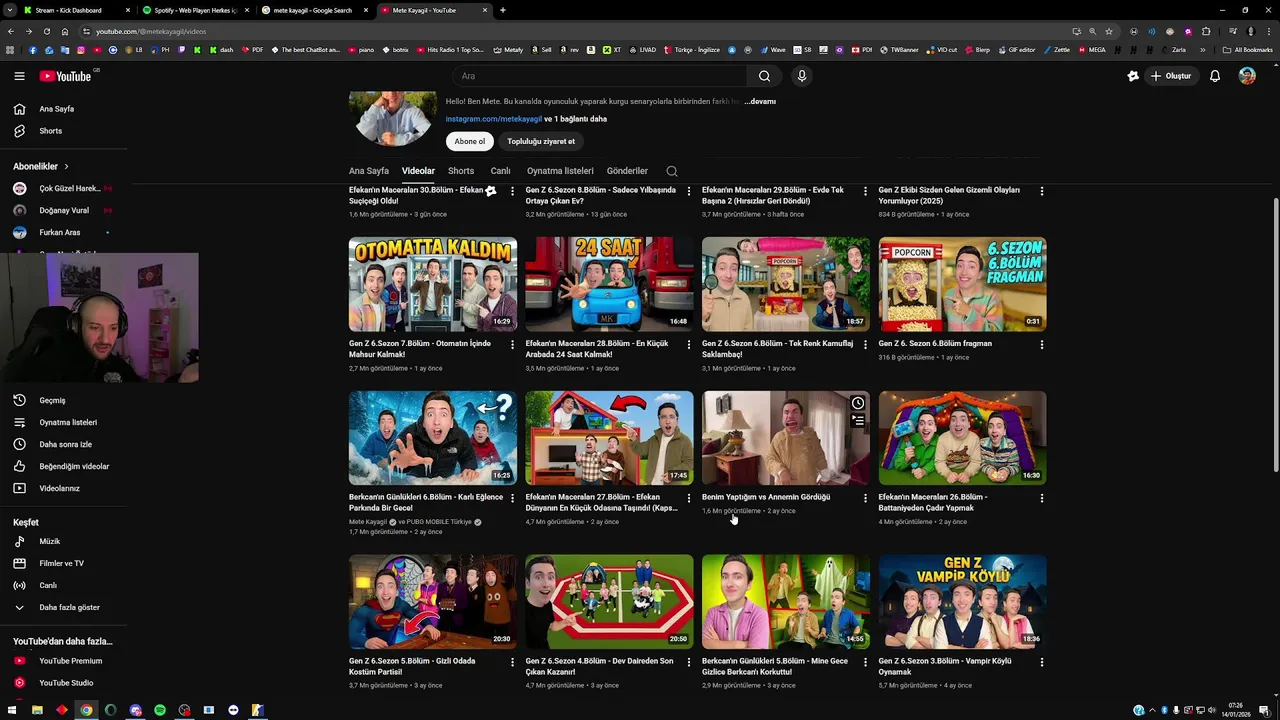Viewport: 1280px width, 720px height.
Task: Open the 6. Sezon 6. Bölüm Fragman thumbnail
Action: 962,284
